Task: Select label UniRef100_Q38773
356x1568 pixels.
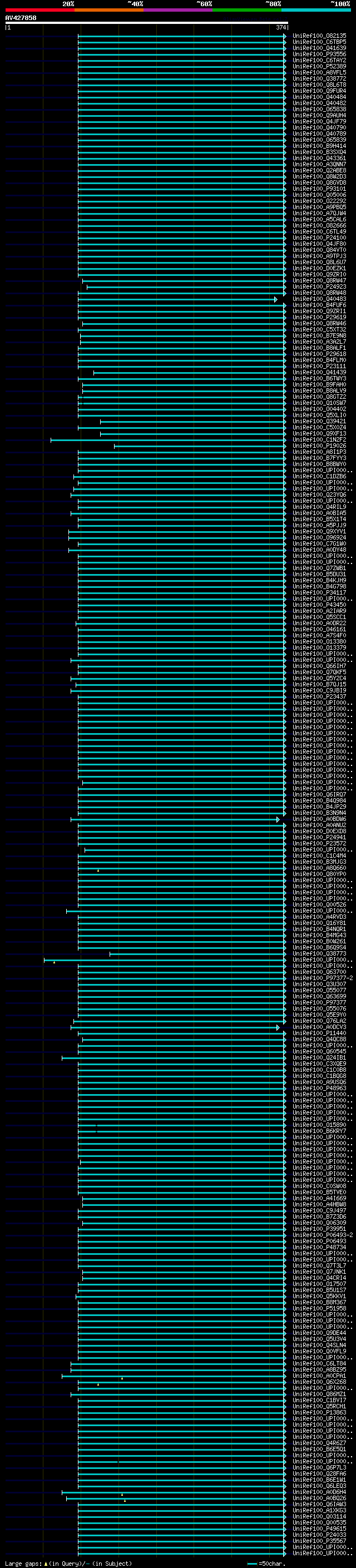Action: pyautogui.click(x=319, y=954)
